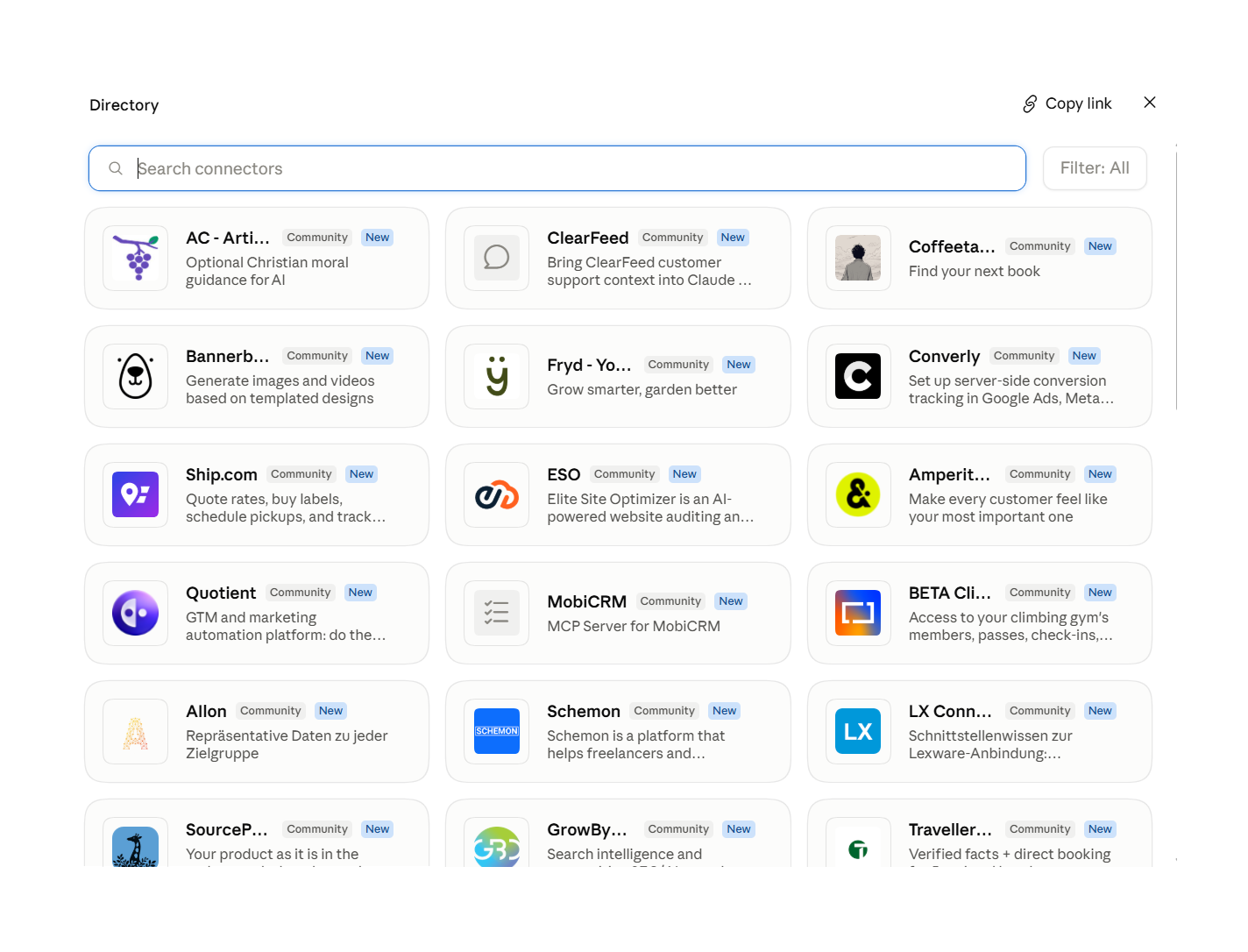The height and width of the screenshot is (952, 1248).
Task: Click the New badge on Bannerb… card
Action: click(x=378, y=356)
